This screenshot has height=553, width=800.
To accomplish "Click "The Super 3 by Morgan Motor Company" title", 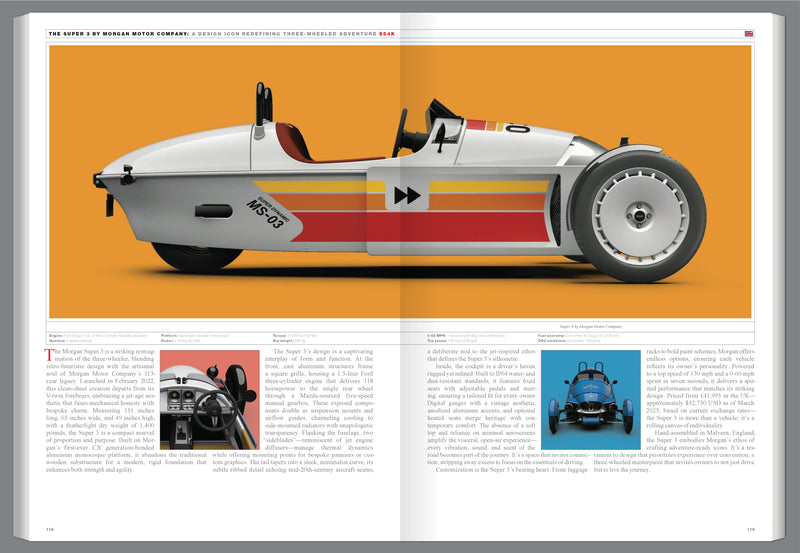I will [x=120, y=33].
